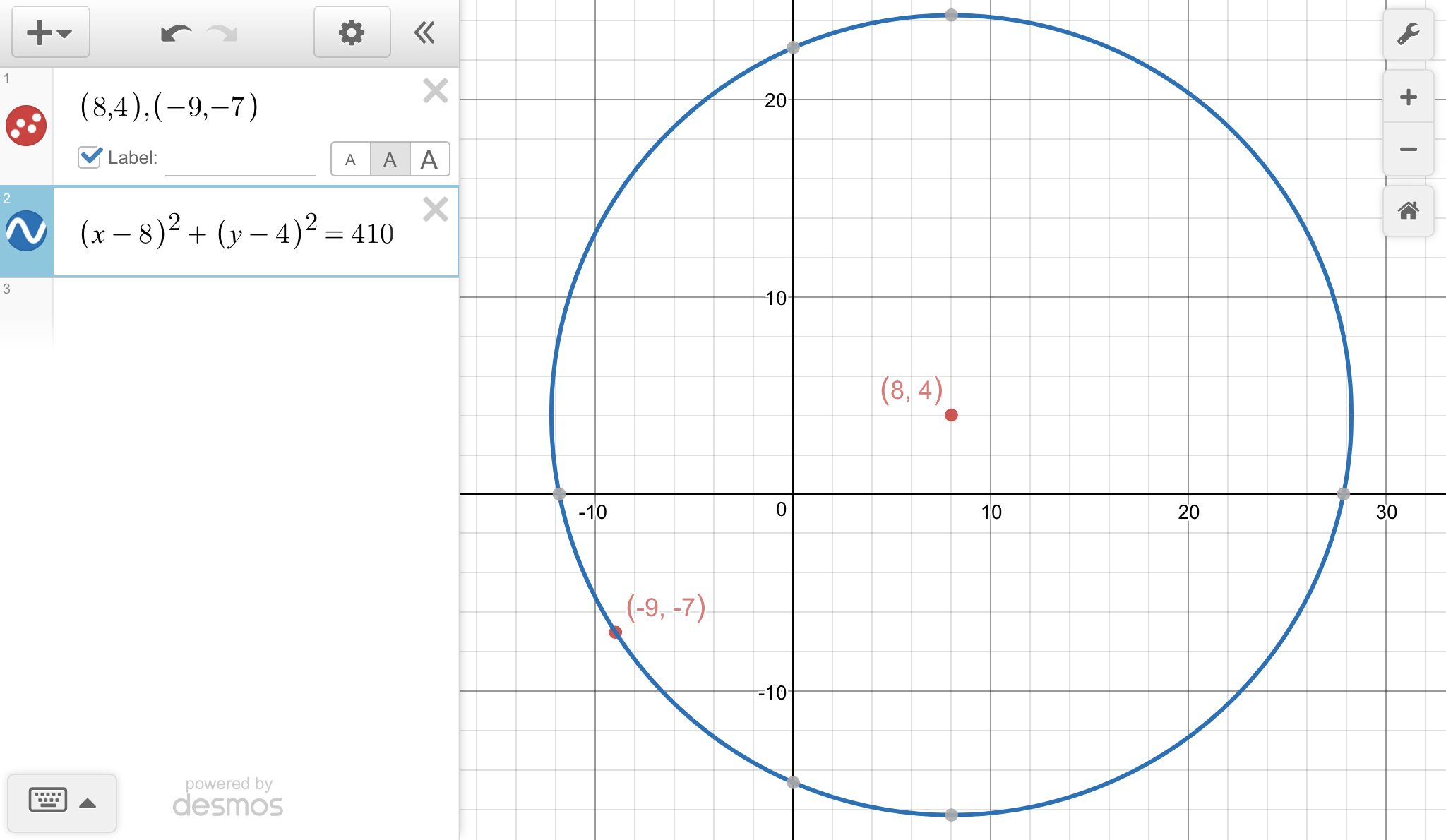This screenshot has height=840, width=1446.
Task: Open graph settings gear icon
Action: point(352,32)
